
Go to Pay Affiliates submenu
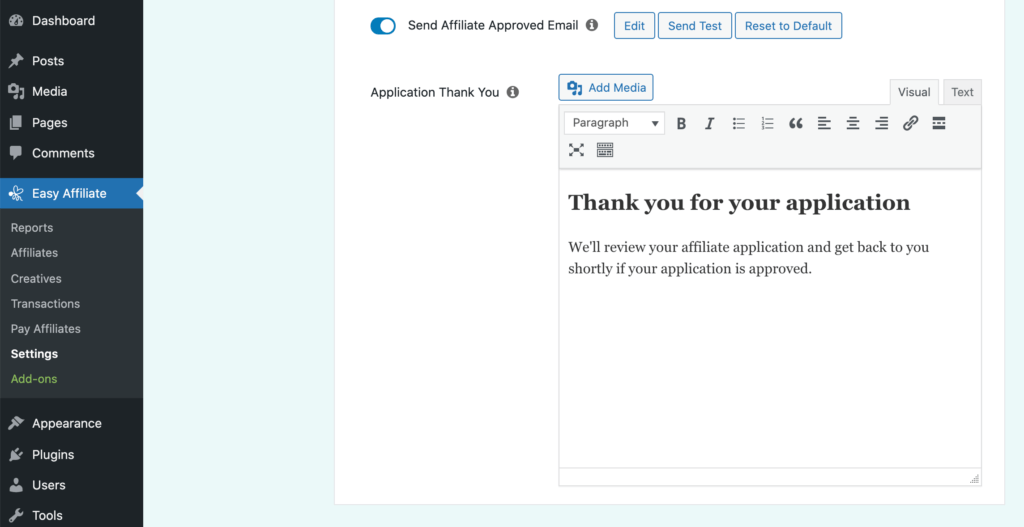(46, 328)
